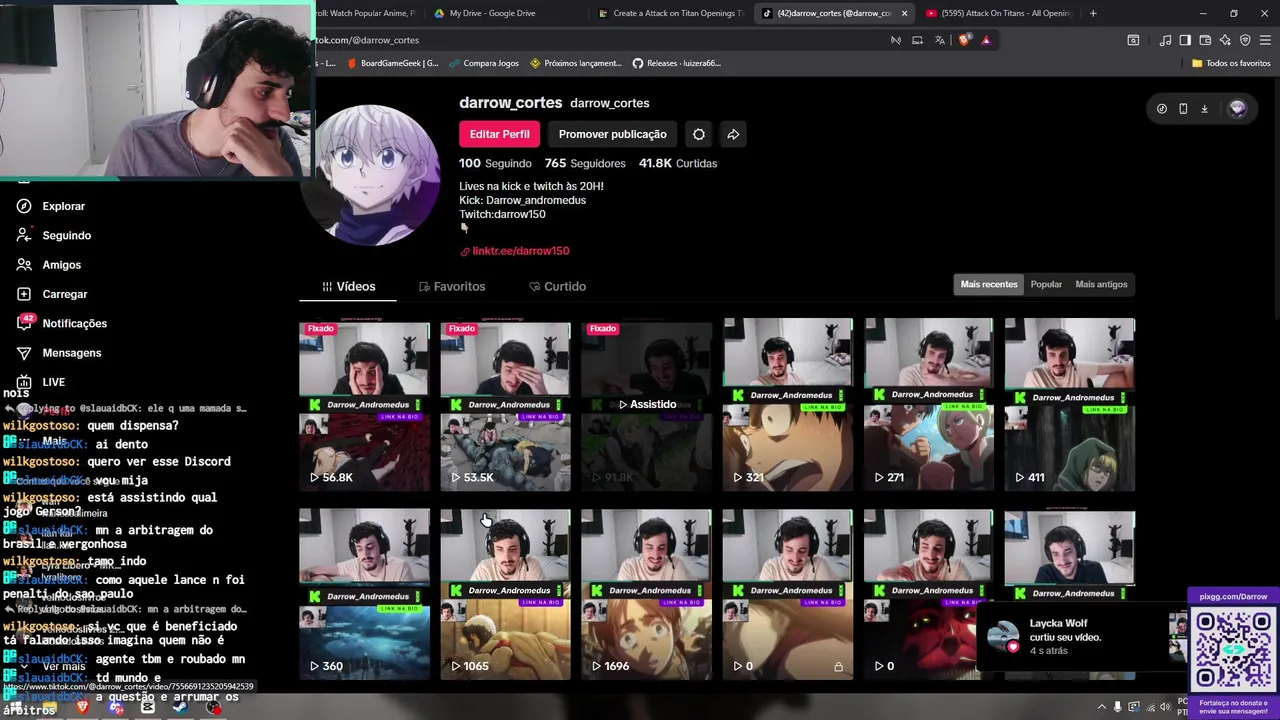Close the darrow_cortes TikTok browser tab
This screenshot has height=720, width=1280.
tap(904, 13)
